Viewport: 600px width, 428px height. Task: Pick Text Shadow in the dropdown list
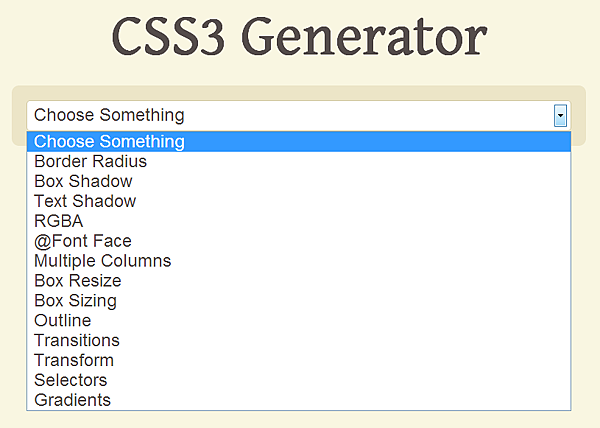[85, 201]
